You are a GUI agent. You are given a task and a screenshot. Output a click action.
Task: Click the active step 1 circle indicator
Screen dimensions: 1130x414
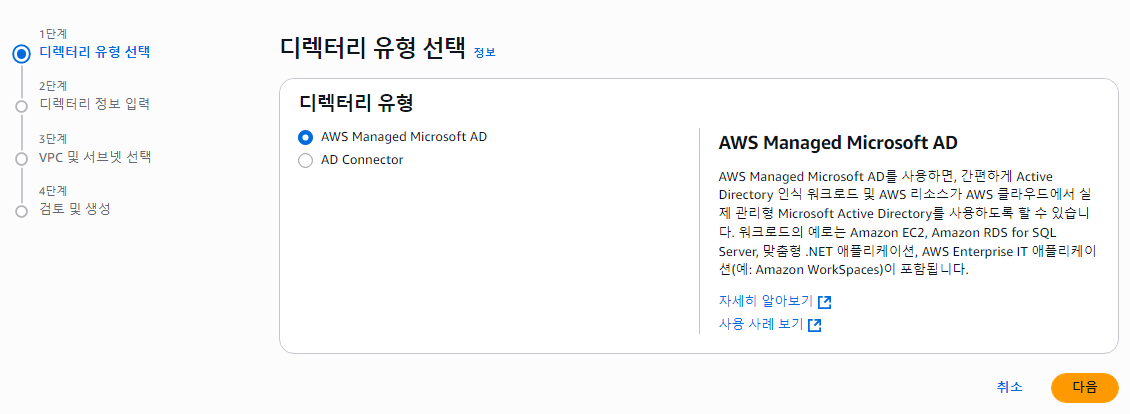[x=22, y=53]
